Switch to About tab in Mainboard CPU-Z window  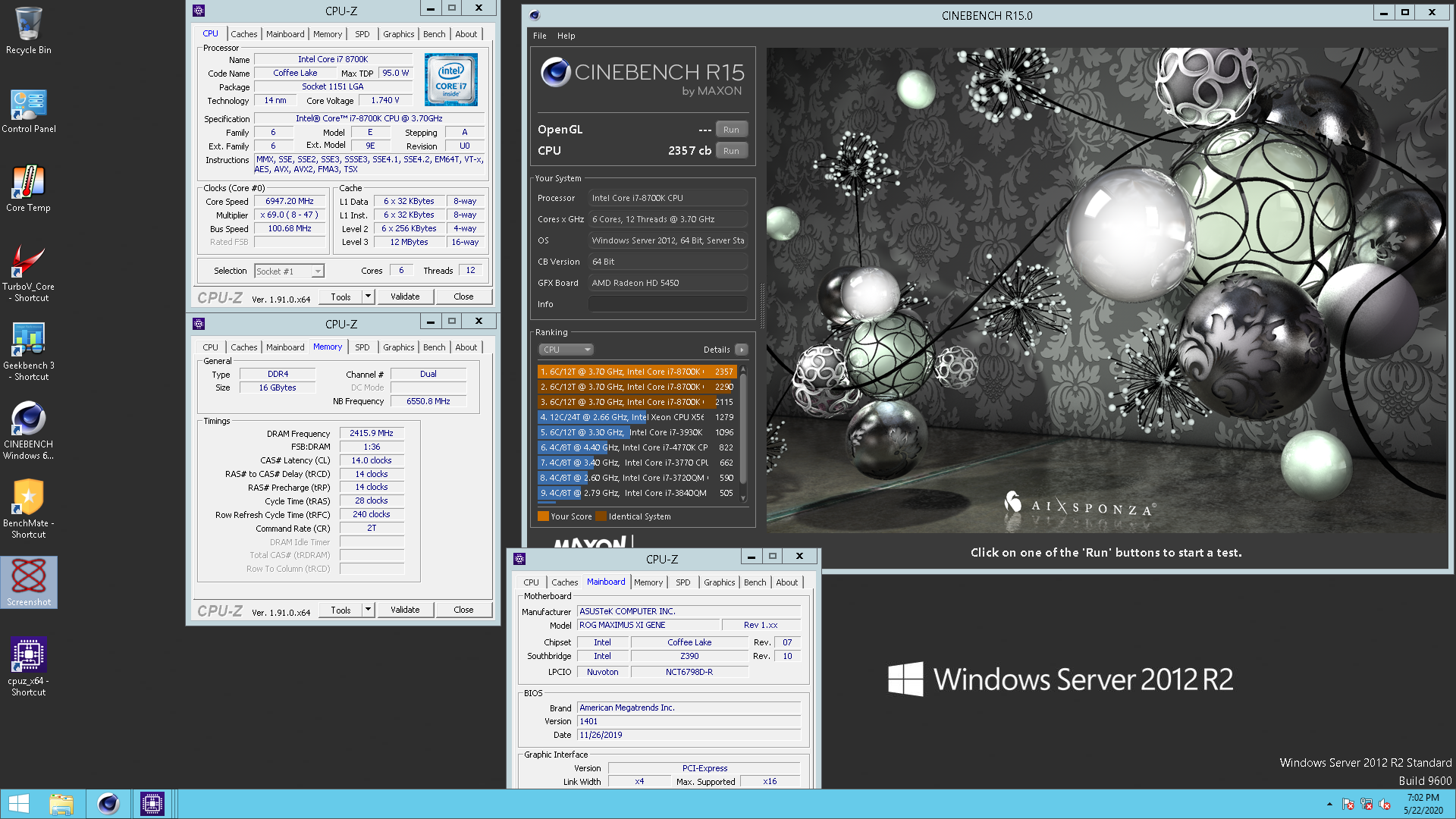[787, 582]
